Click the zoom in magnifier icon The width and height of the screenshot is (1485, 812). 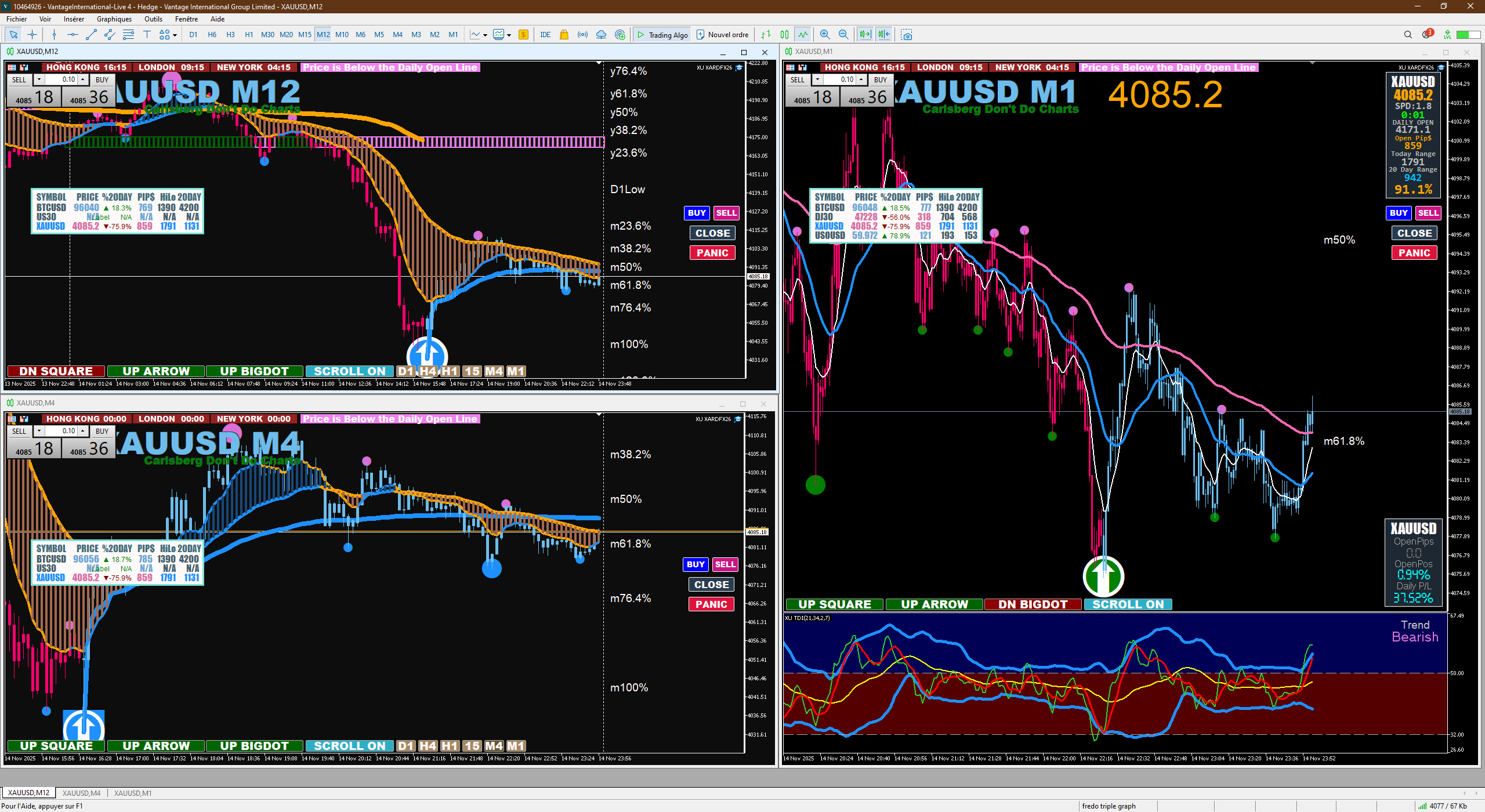(x=825, y=35)
